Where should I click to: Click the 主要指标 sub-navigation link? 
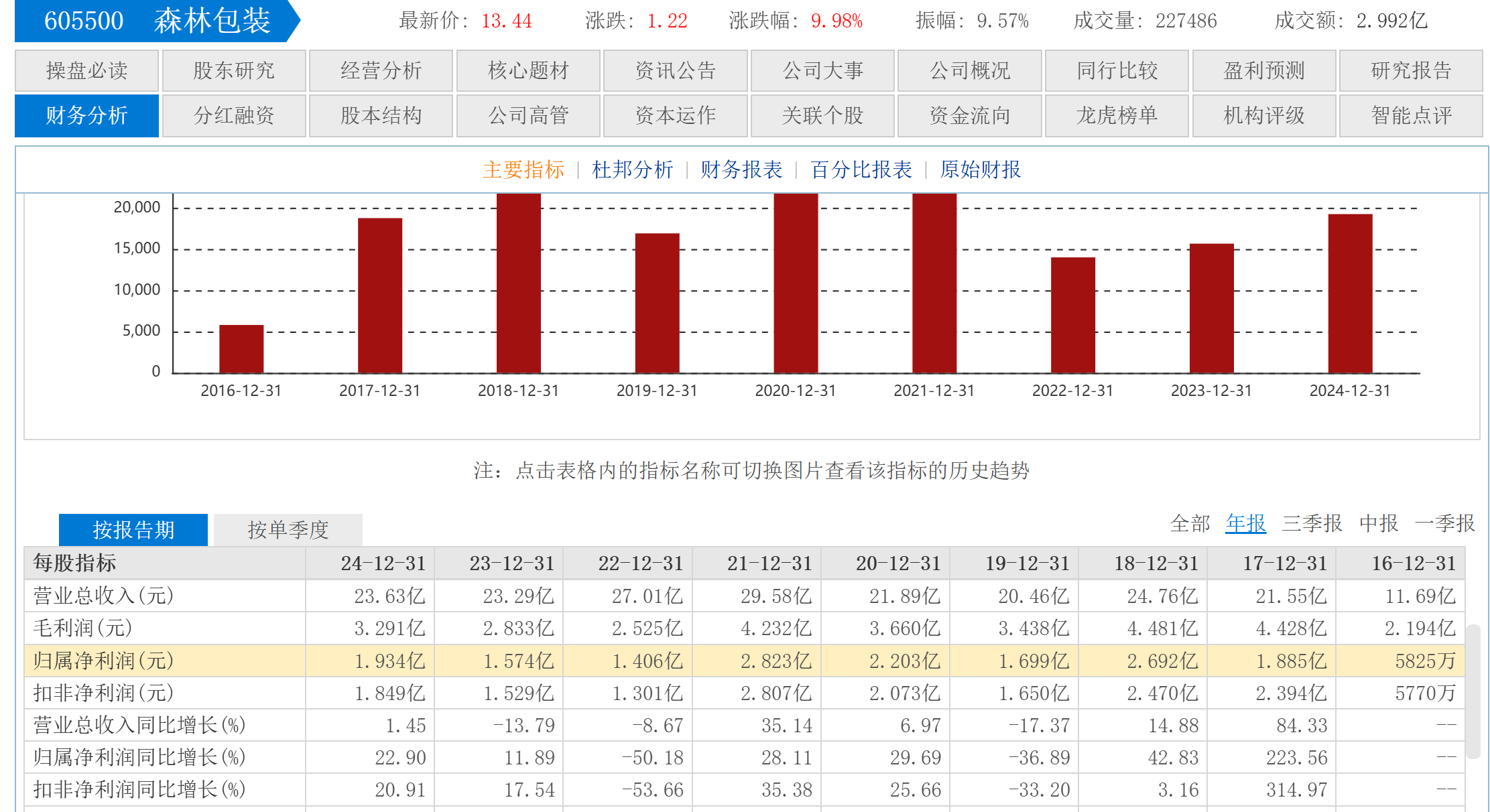point(523,170)
